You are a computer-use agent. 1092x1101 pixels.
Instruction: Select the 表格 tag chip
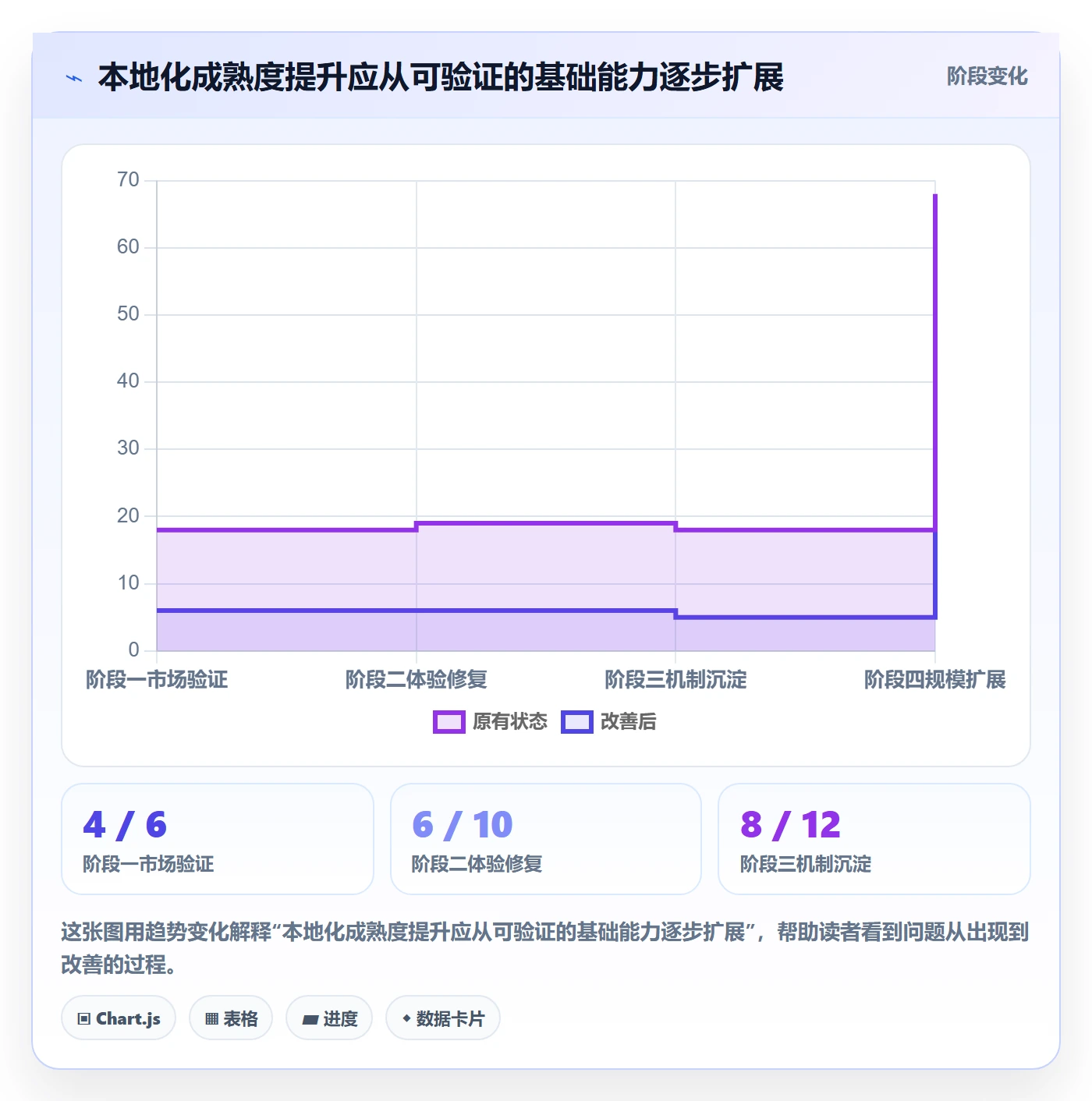pyautogui.click(x=231, y=1018)
